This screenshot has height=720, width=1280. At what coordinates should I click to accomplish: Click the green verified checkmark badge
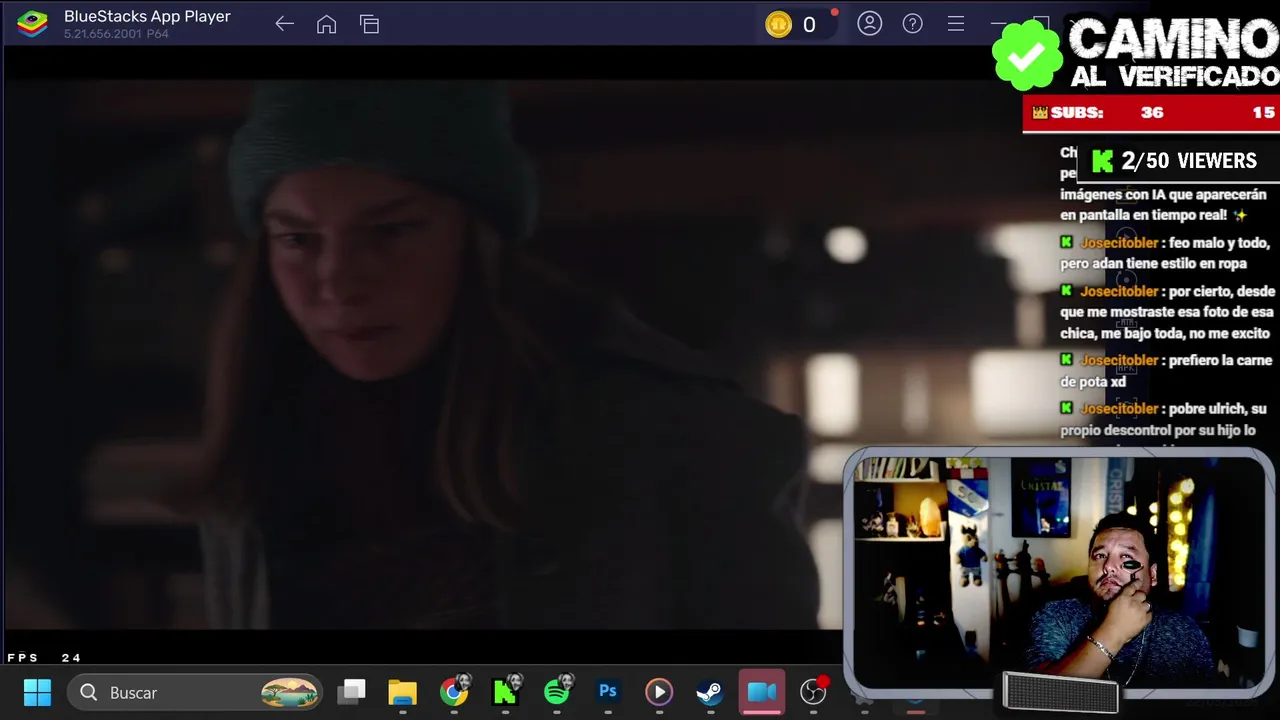click(1027, 55)
